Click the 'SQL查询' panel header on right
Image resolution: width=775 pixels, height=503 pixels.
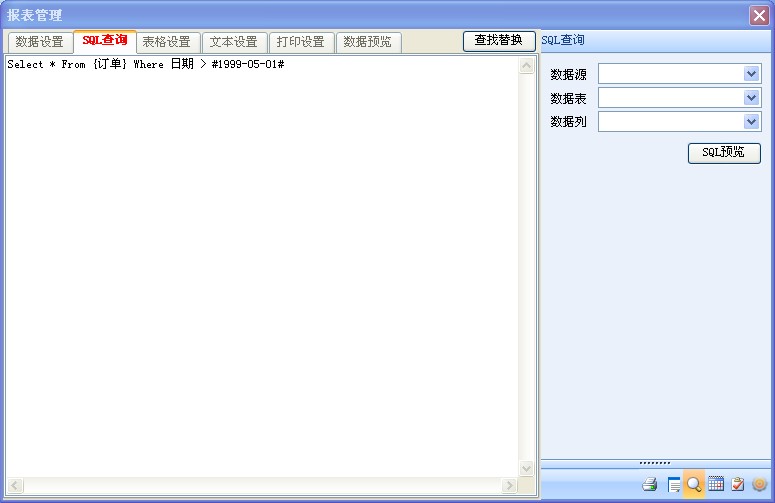[563, 40]
